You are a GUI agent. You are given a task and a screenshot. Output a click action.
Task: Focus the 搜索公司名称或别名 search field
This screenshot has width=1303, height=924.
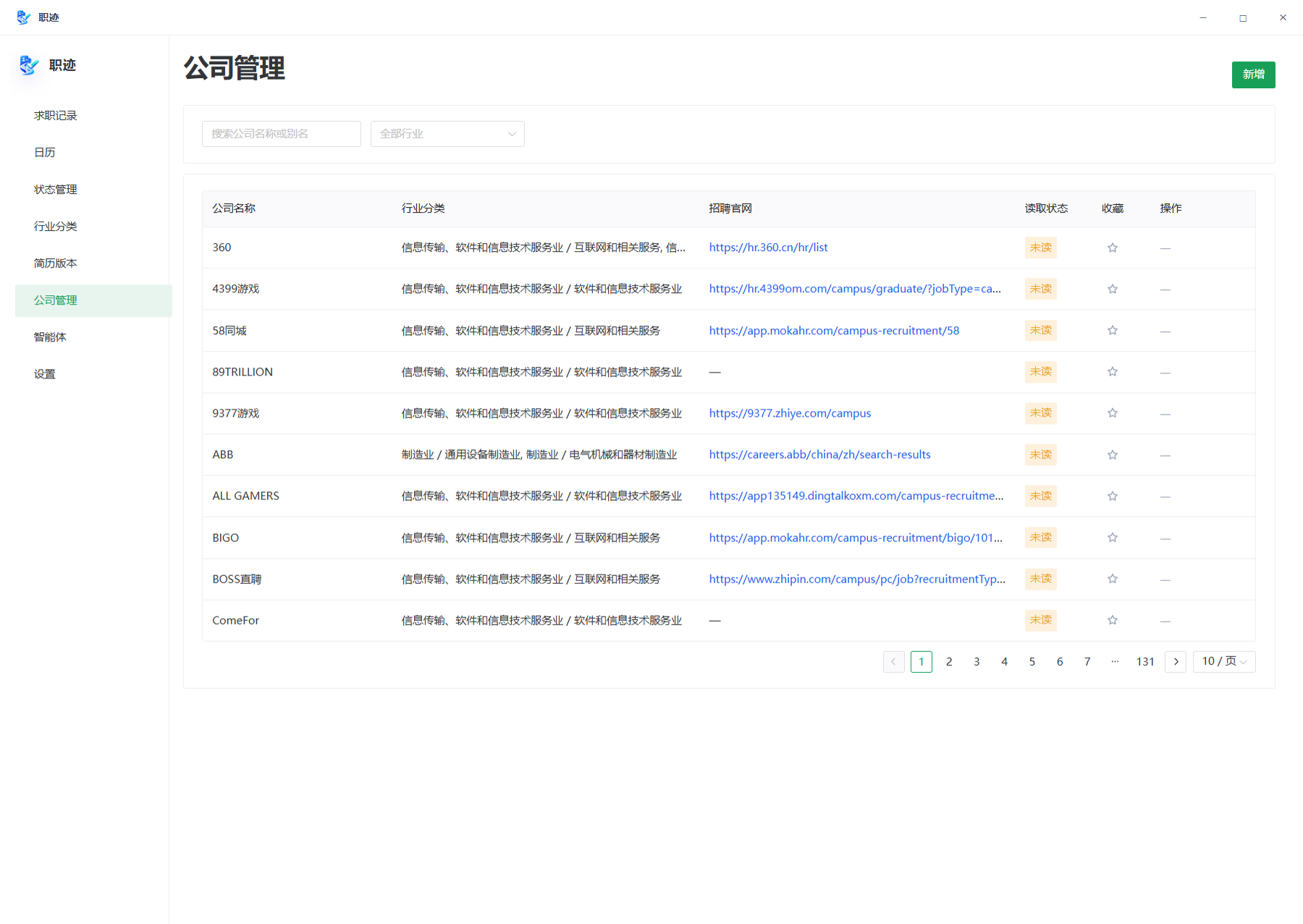pos(281,134)
